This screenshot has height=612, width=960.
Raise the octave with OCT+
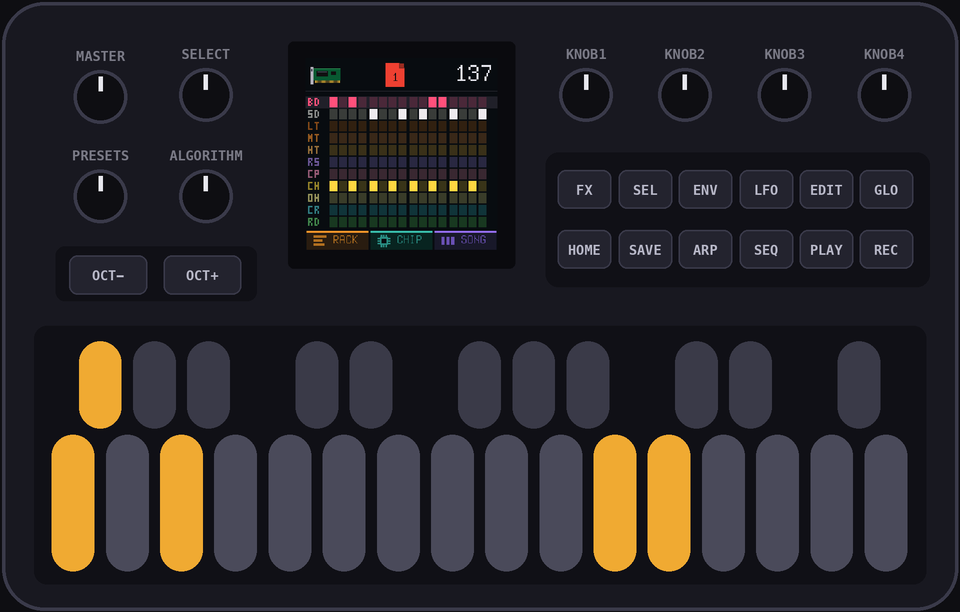coord(202,275)
